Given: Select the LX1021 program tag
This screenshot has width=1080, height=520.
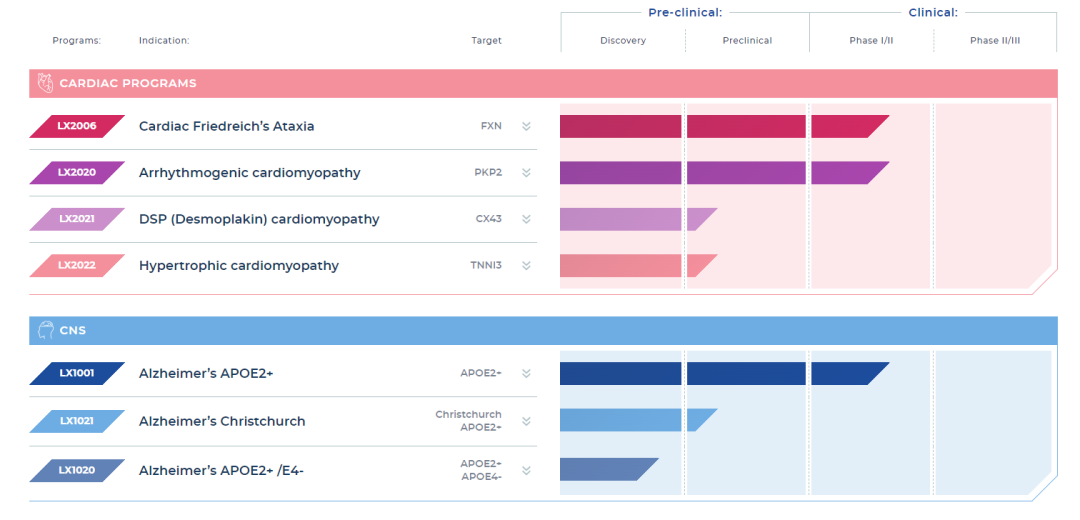Looking at the screenshot, I should [77, 421].
